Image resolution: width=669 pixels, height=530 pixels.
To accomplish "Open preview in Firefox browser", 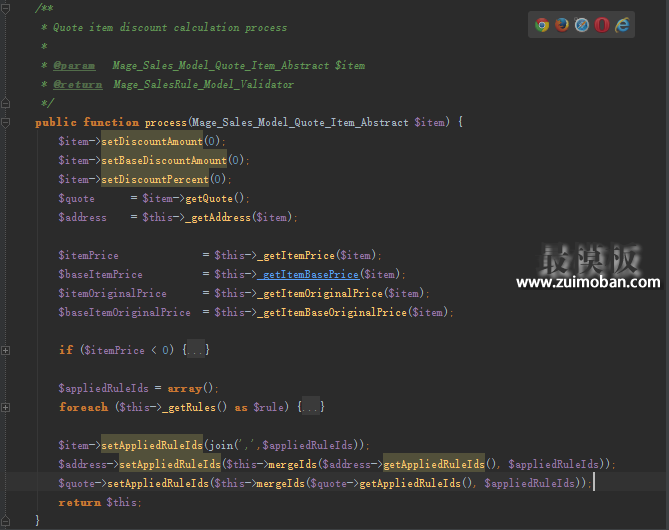I will click(562, 25).
